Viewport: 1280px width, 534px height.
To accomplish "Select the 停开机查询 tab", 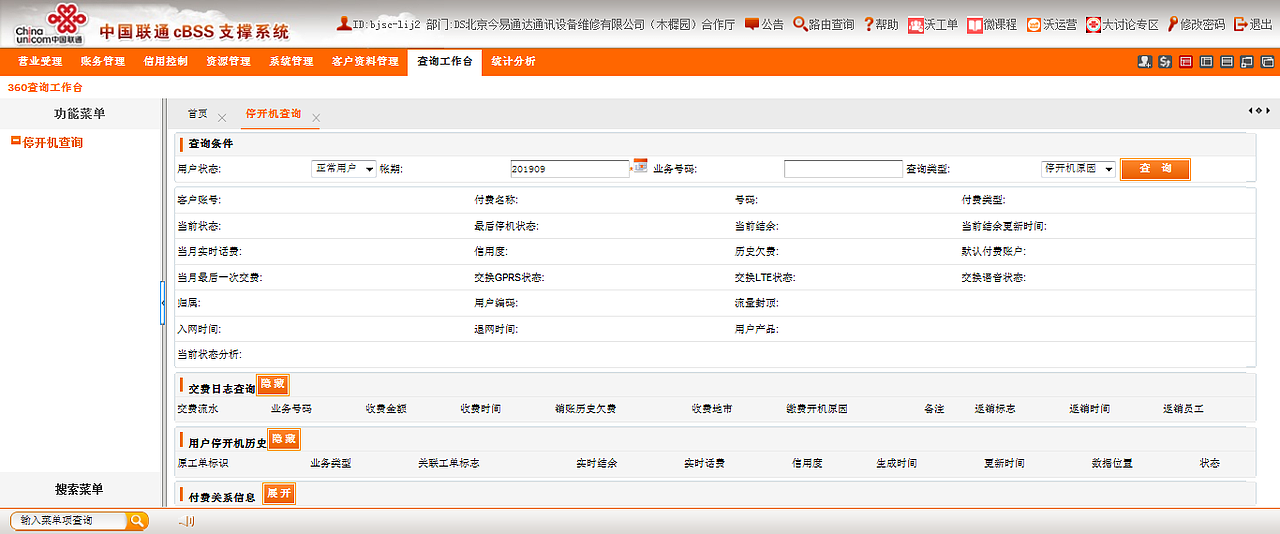I will point(273,114).
